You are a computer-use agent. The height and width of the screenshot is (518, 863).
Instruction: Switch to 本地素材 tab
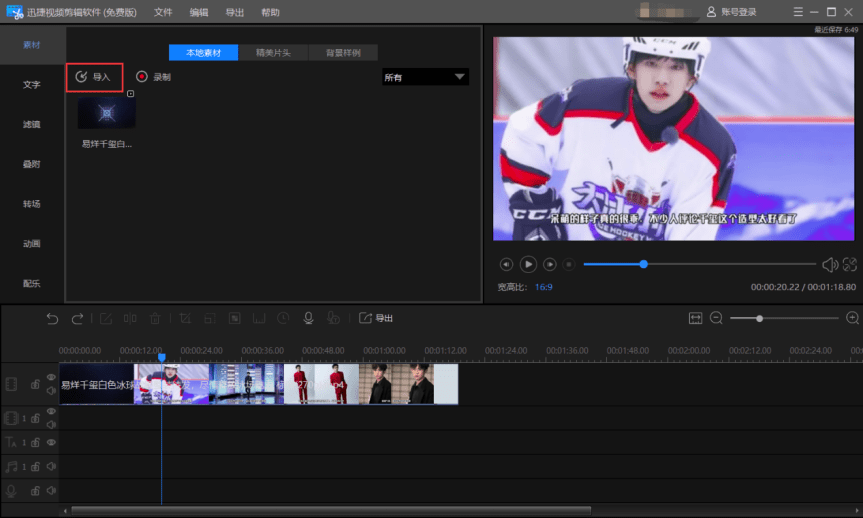[x=204, y=53]
